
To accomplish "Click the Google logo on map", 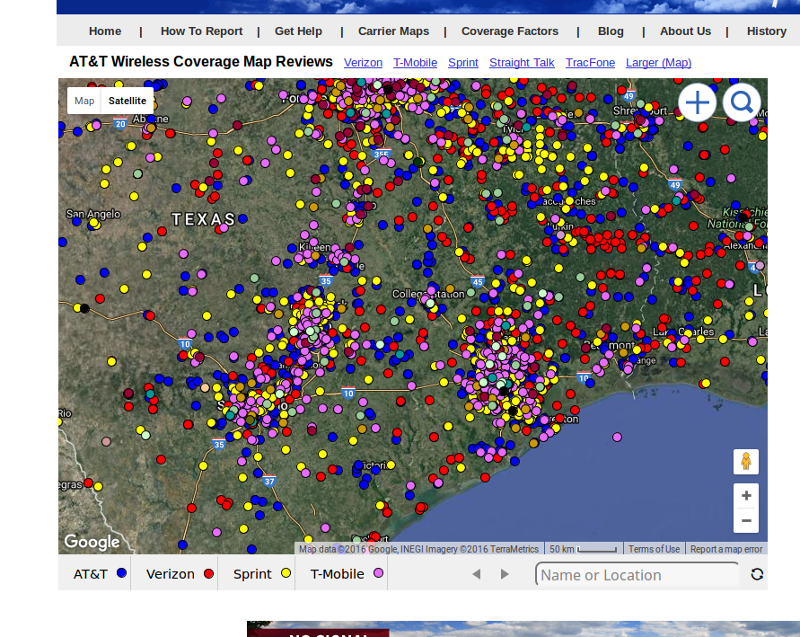I will point(92,542).
